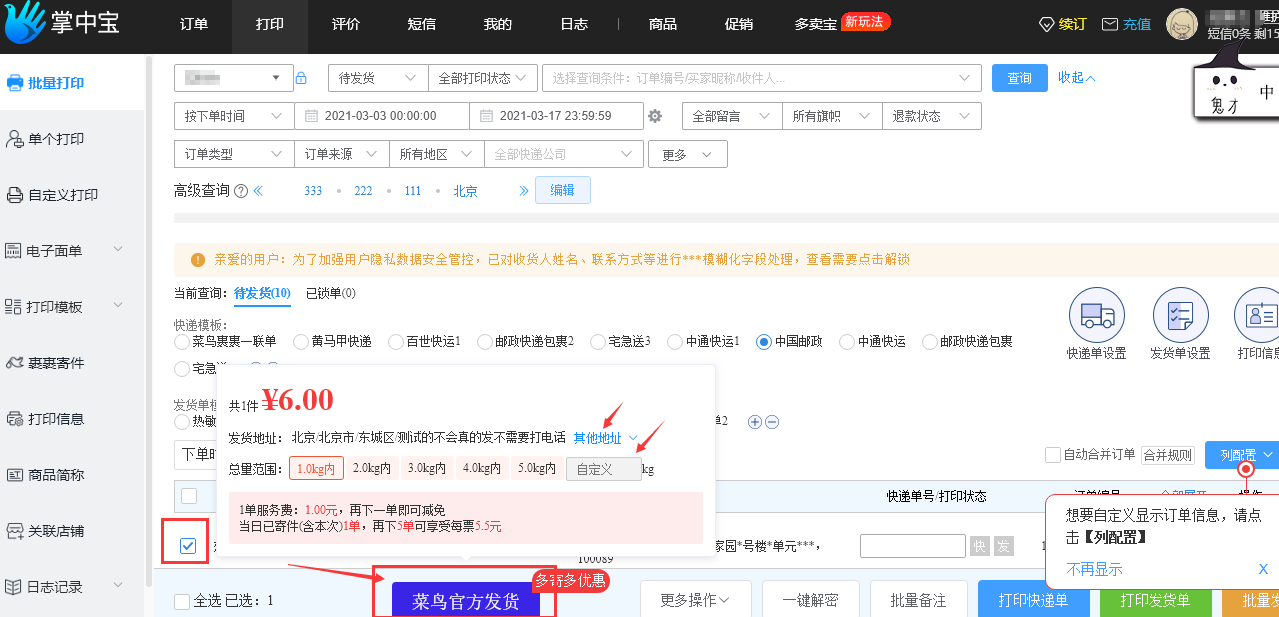
Task: Uncheck the selected order row checkbox
Action: point(188,546)
